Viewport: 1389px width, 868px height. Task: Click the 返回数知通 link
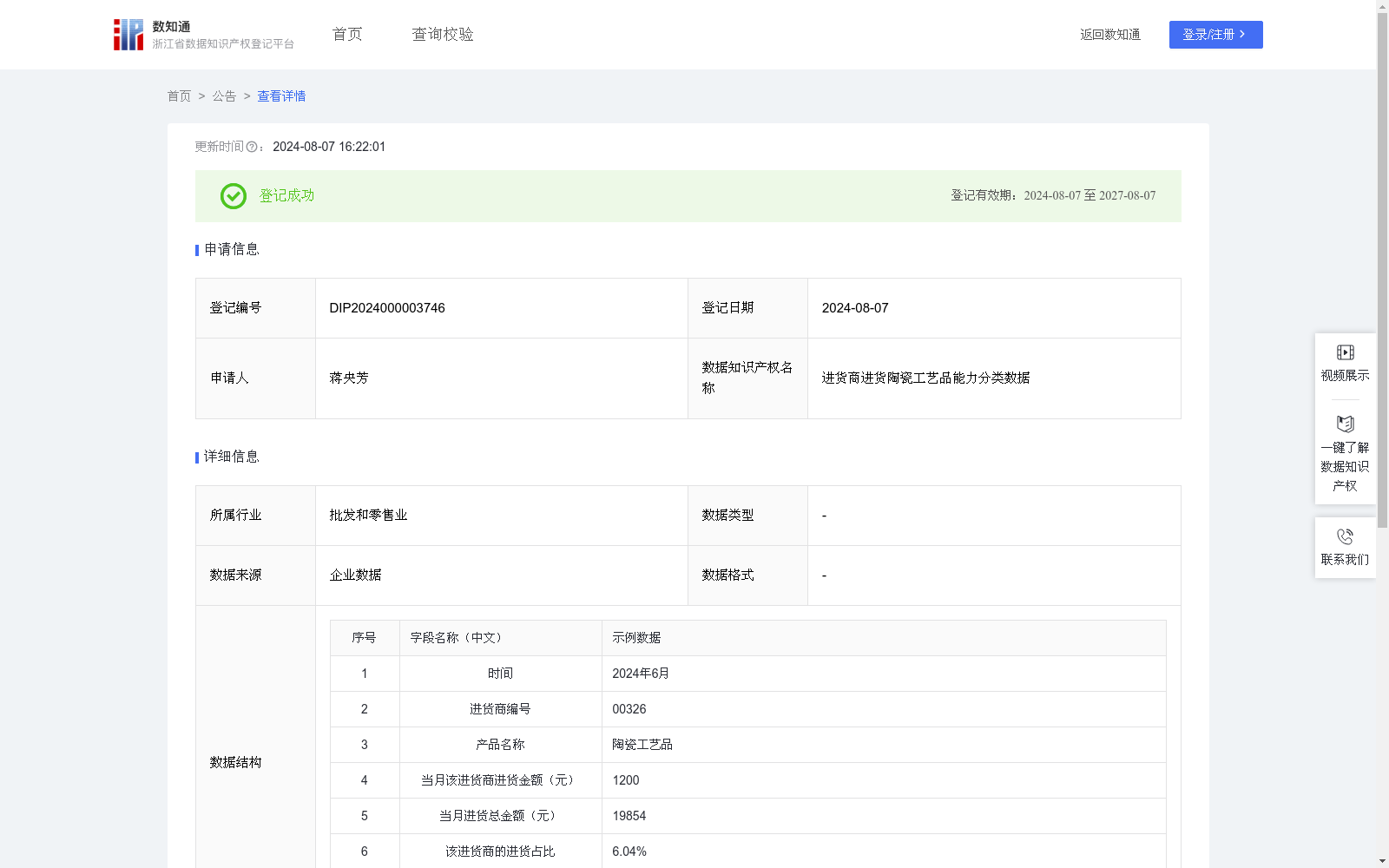tap(1110, 35)
